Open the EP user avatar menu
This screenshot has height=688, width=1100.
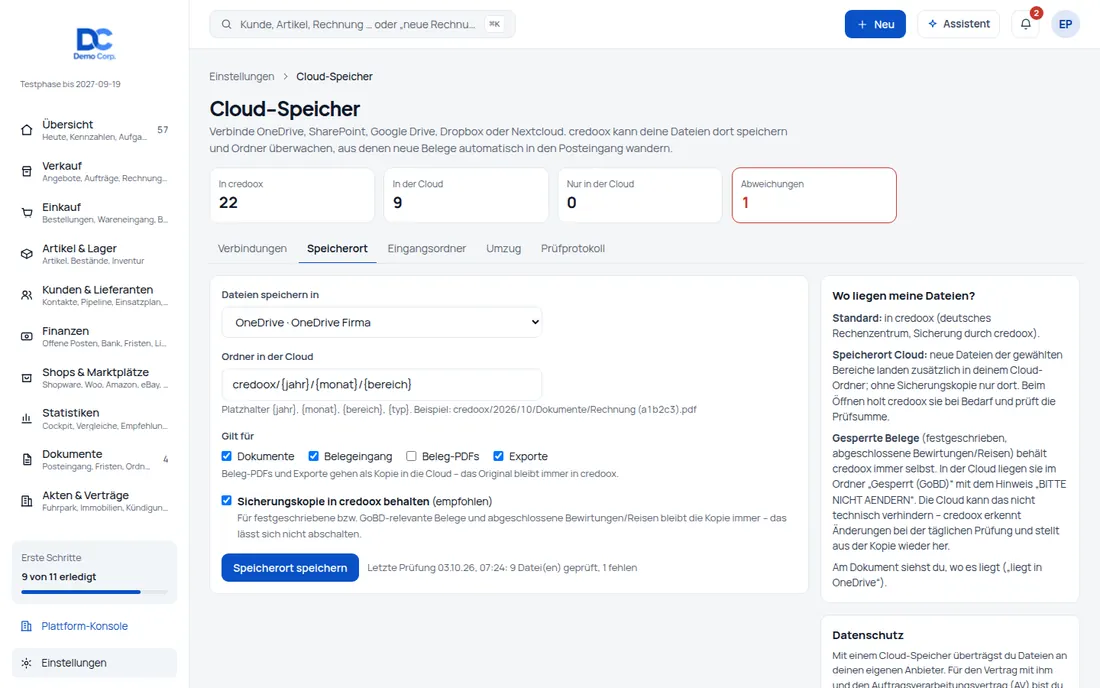[x=1065, y=24]
